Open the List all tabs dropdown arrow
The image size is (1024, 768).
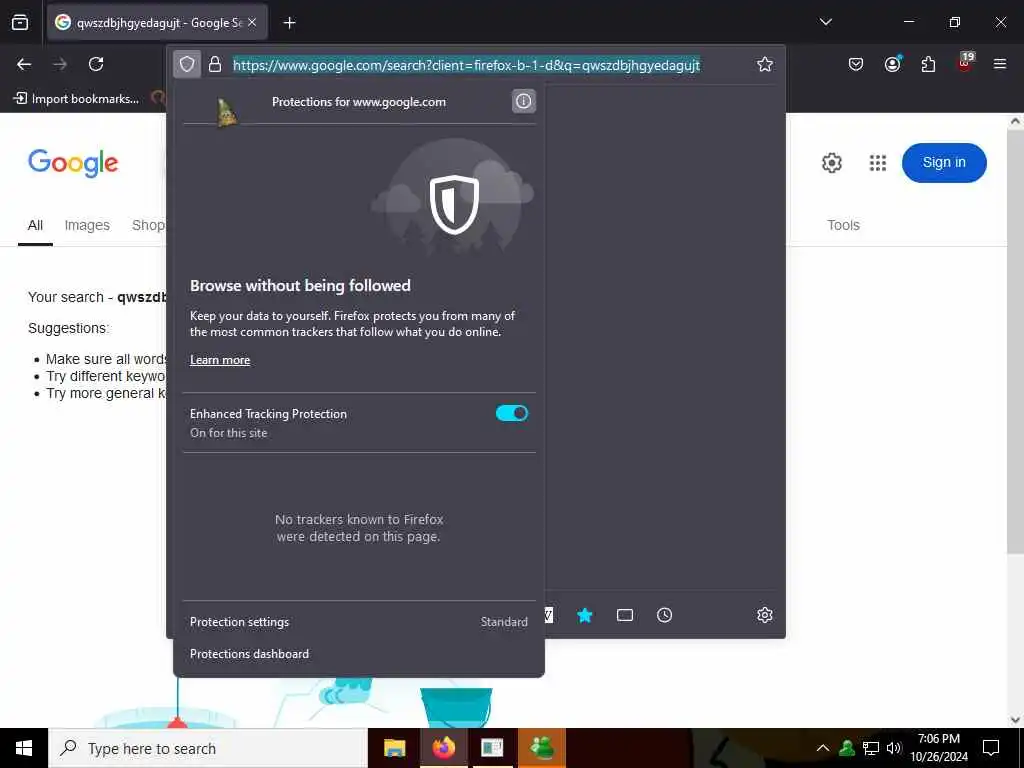825,22
